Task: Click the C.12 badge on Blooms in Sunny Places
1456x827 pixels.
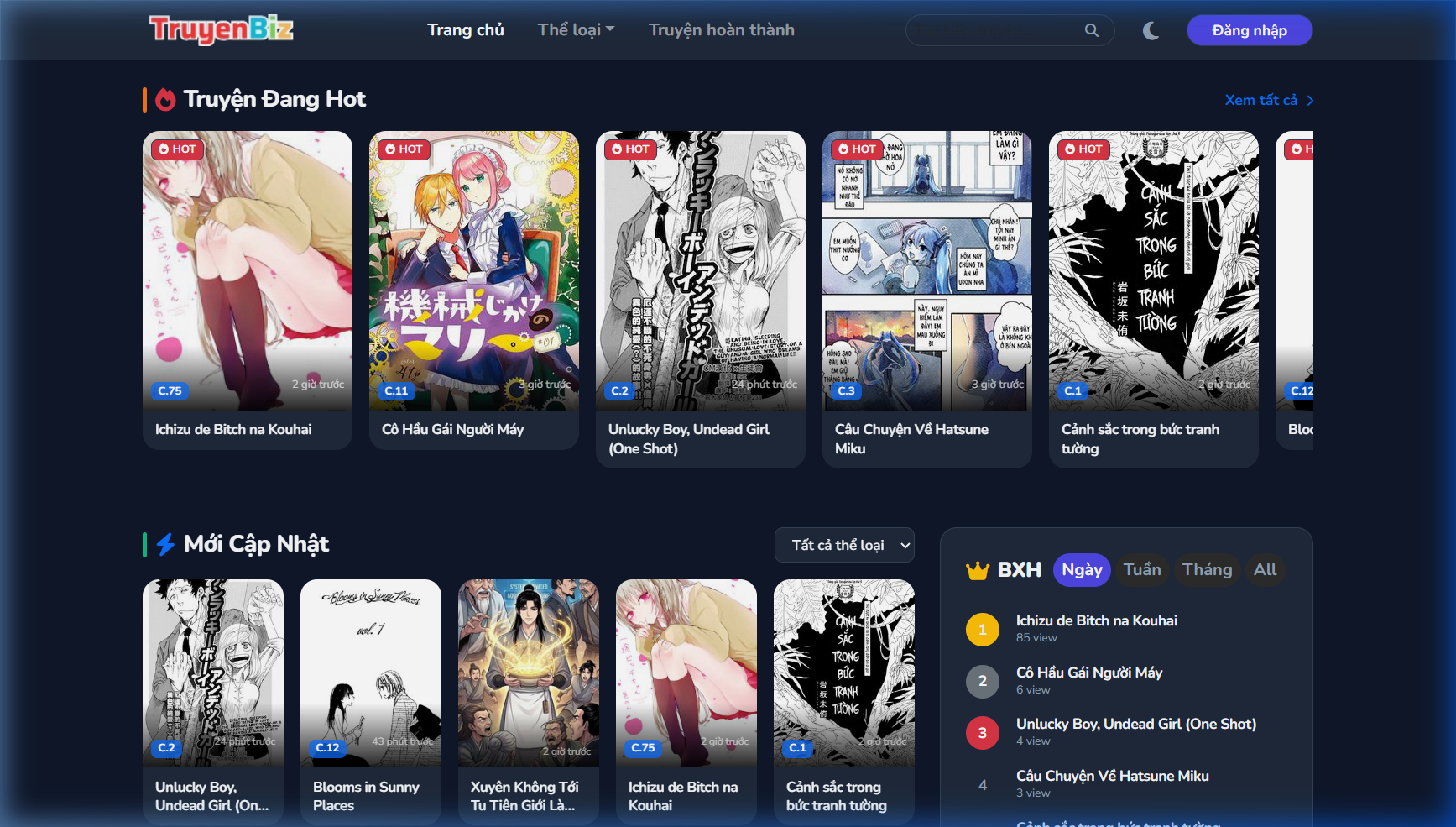Action: pyautogui.click(x=327, y=747)
